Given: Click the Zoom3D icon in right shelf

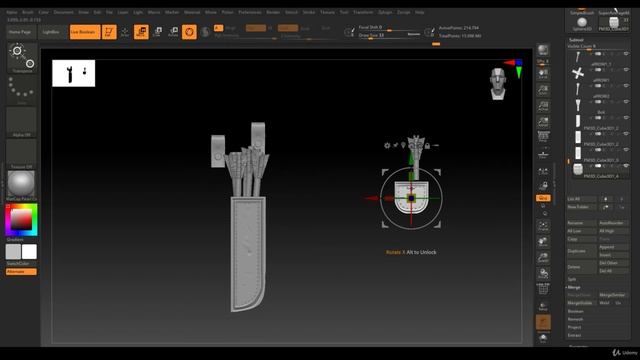Looking at the screenshot, I should click(x=543, y=258).
